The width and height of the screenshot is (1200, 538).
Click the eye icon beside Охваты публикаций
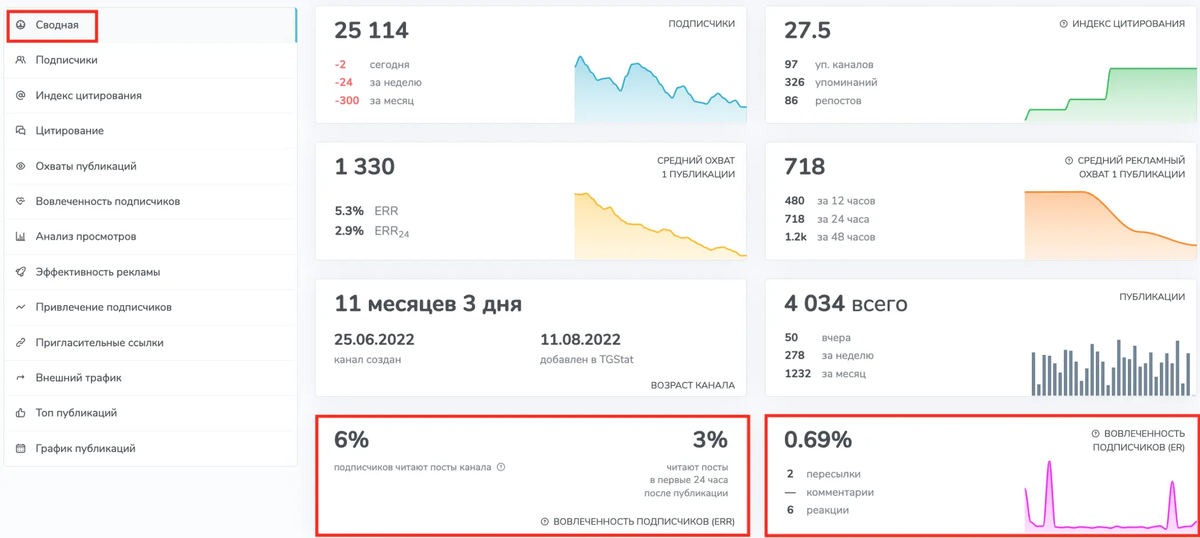[x=20, y=166]
